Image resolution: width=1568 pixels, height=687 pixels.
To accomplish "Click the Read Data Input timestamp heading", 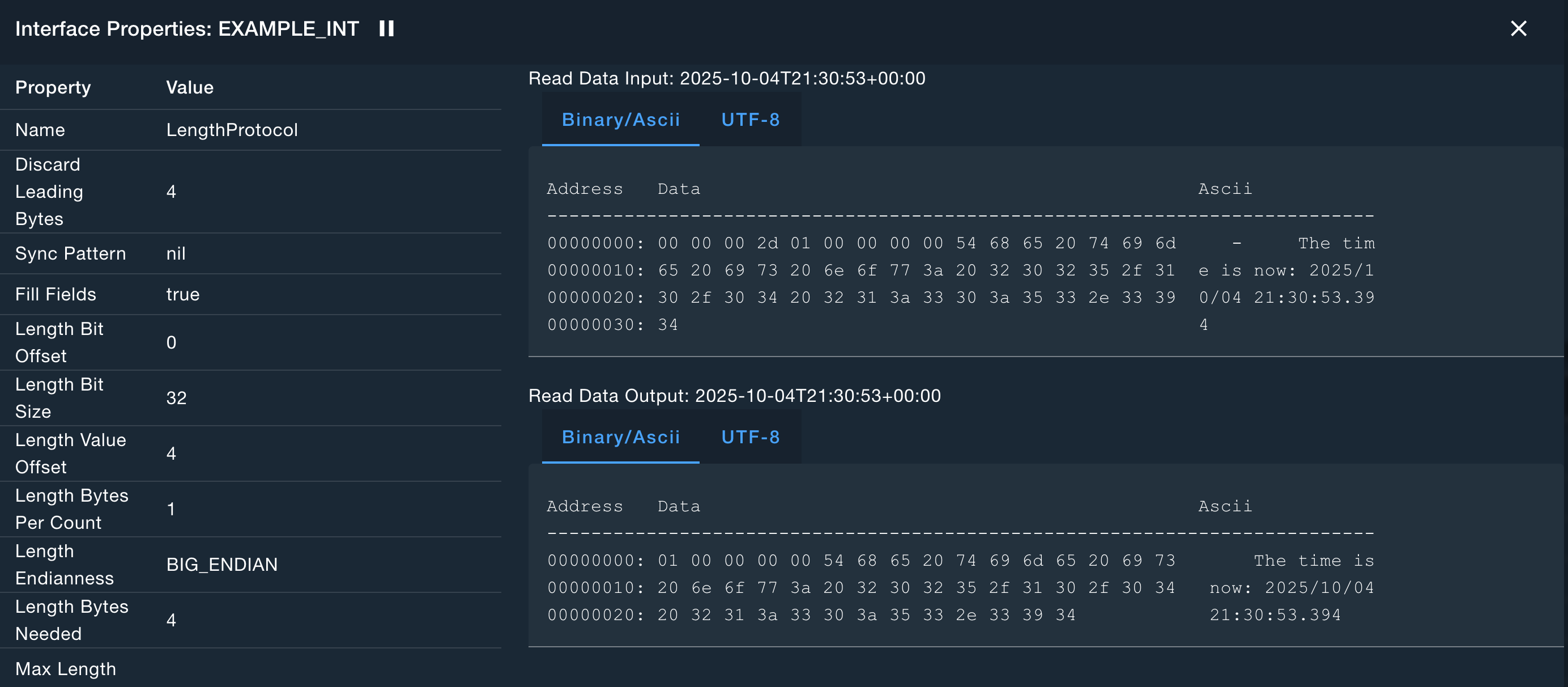I will pos(726,79).
